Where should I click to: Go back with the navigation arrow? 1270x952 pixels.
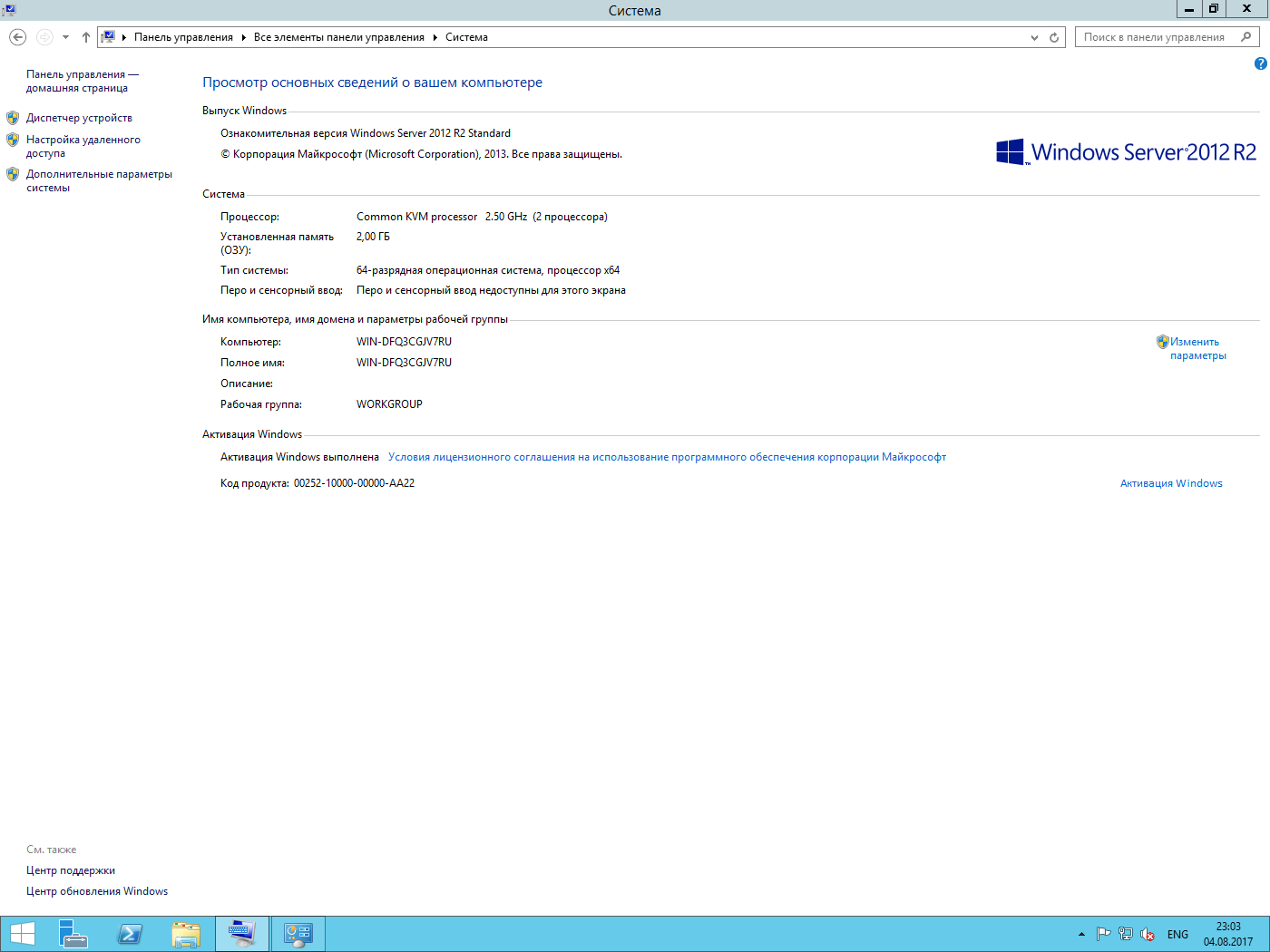(x=17, y=37)
